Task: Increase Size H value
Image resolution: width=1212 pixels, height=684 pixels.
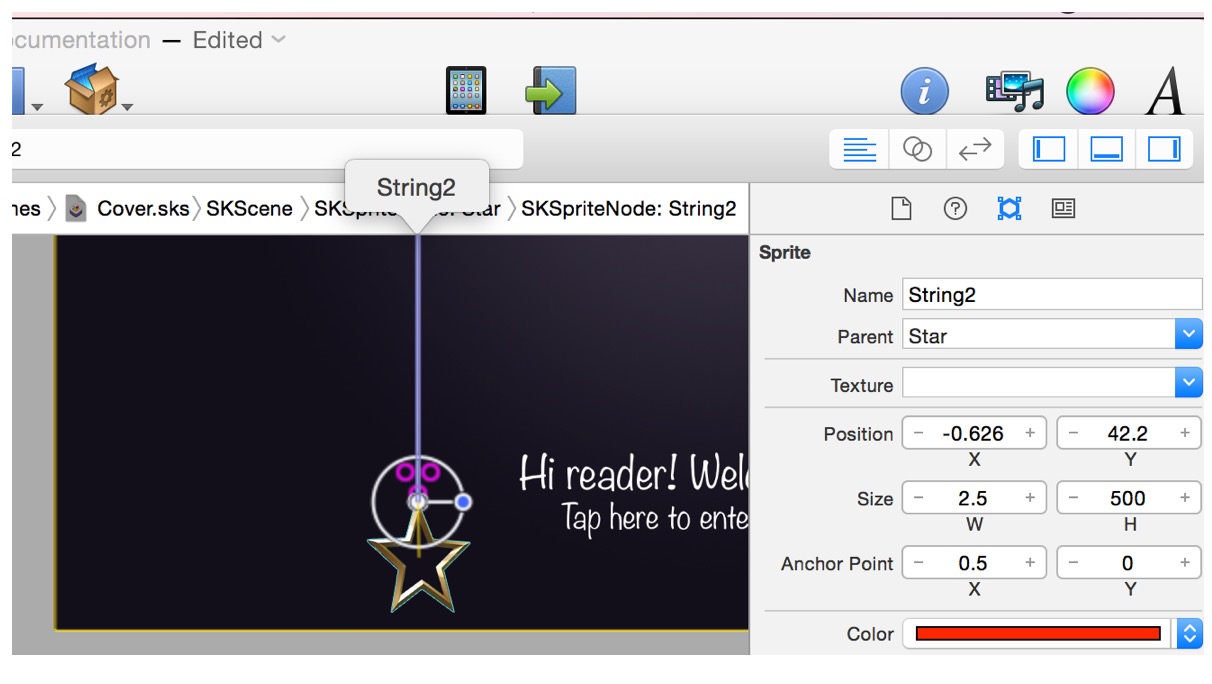Action: click(x=1185, y=497)
